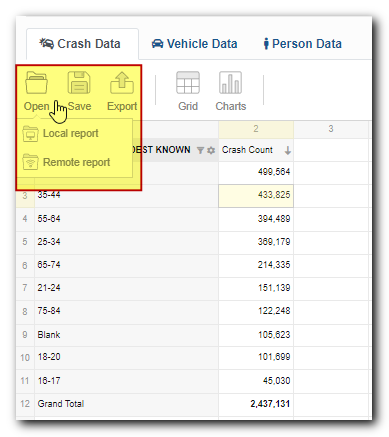
Task: Select Remote report from Open menu
Action: (75, 162)
